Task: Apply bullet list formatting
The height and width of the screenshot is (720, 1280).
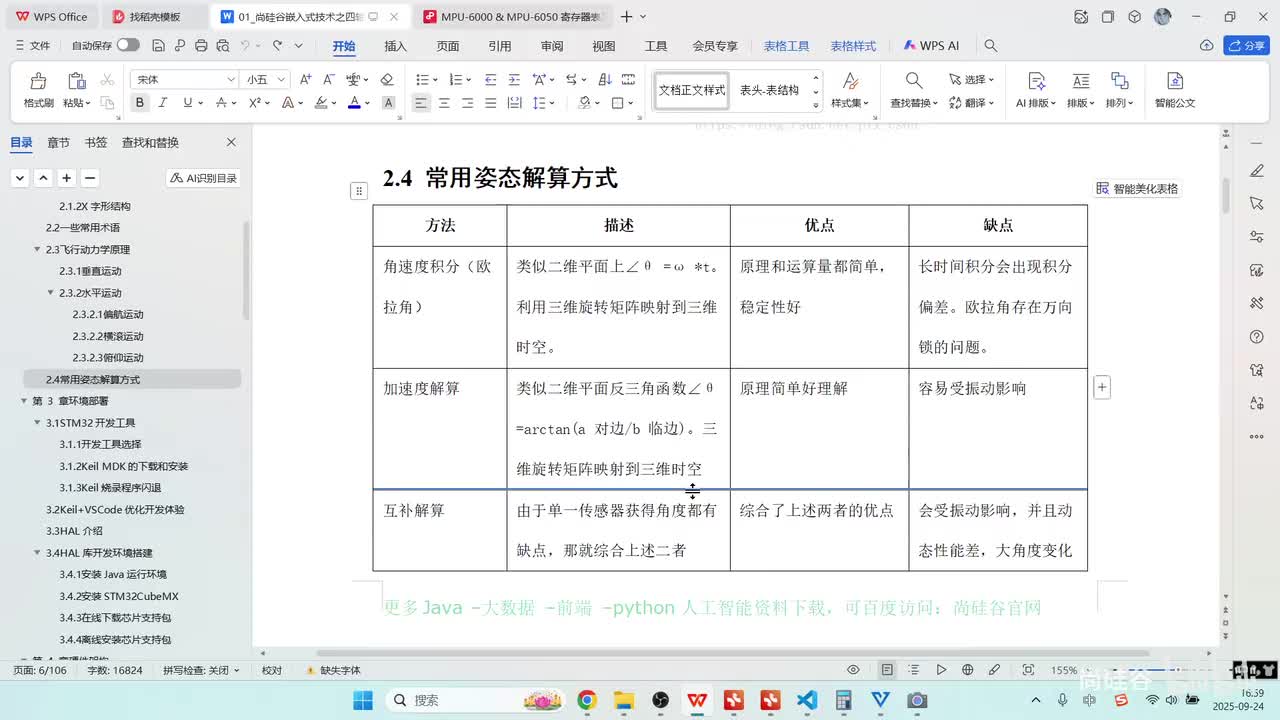Action: point(422,79)
